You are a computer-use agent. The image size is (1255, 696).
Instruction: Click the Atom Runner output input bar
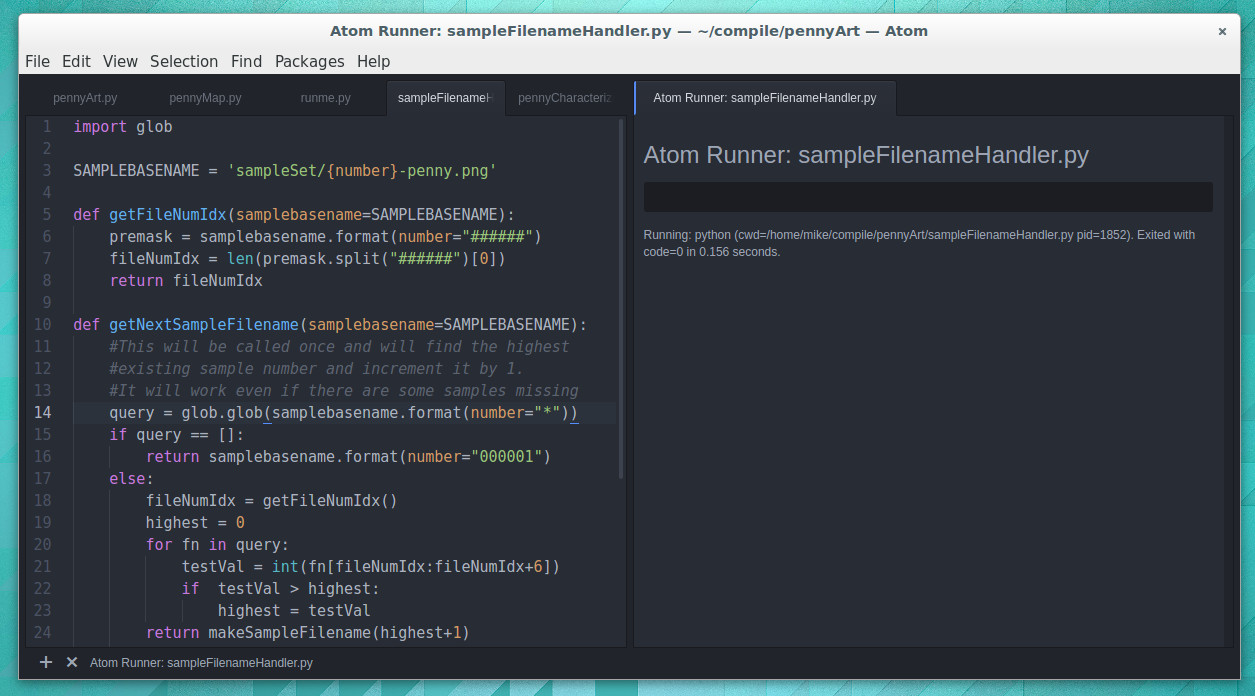927,197
